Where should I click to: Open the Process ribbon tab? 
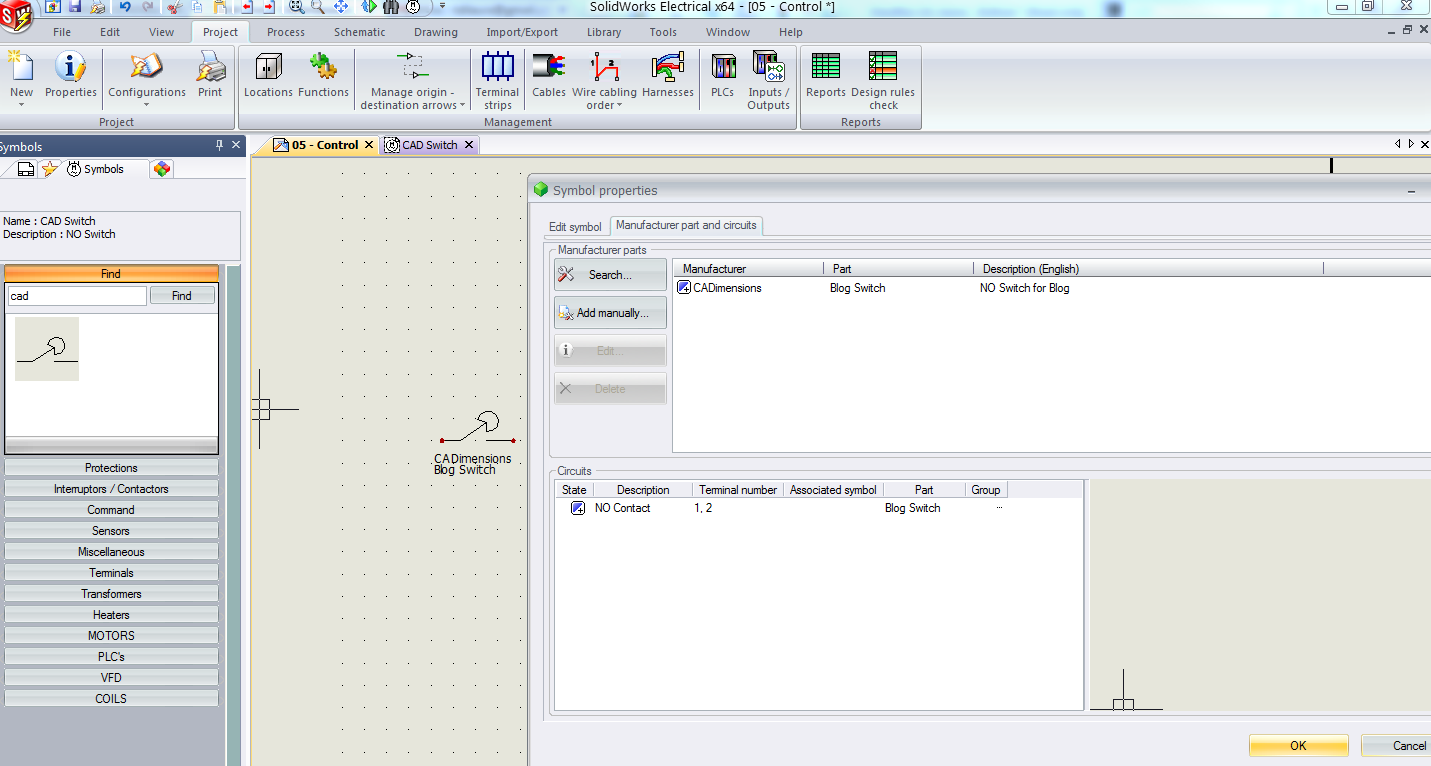[286, 32]
